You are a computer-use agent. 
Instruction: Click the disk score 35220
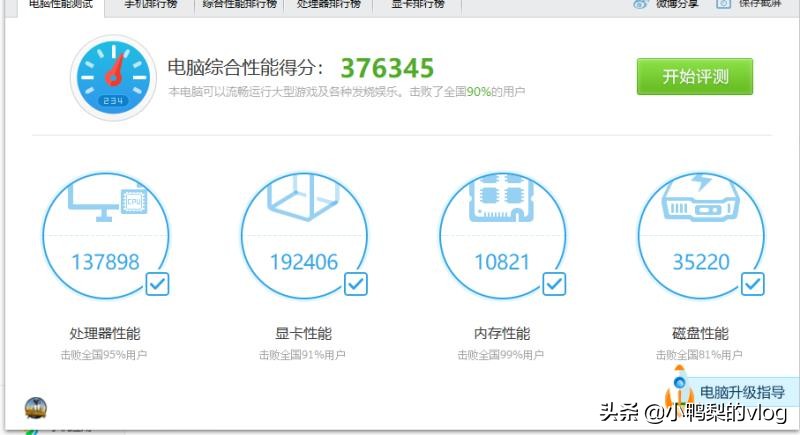[x=701, y=262]
